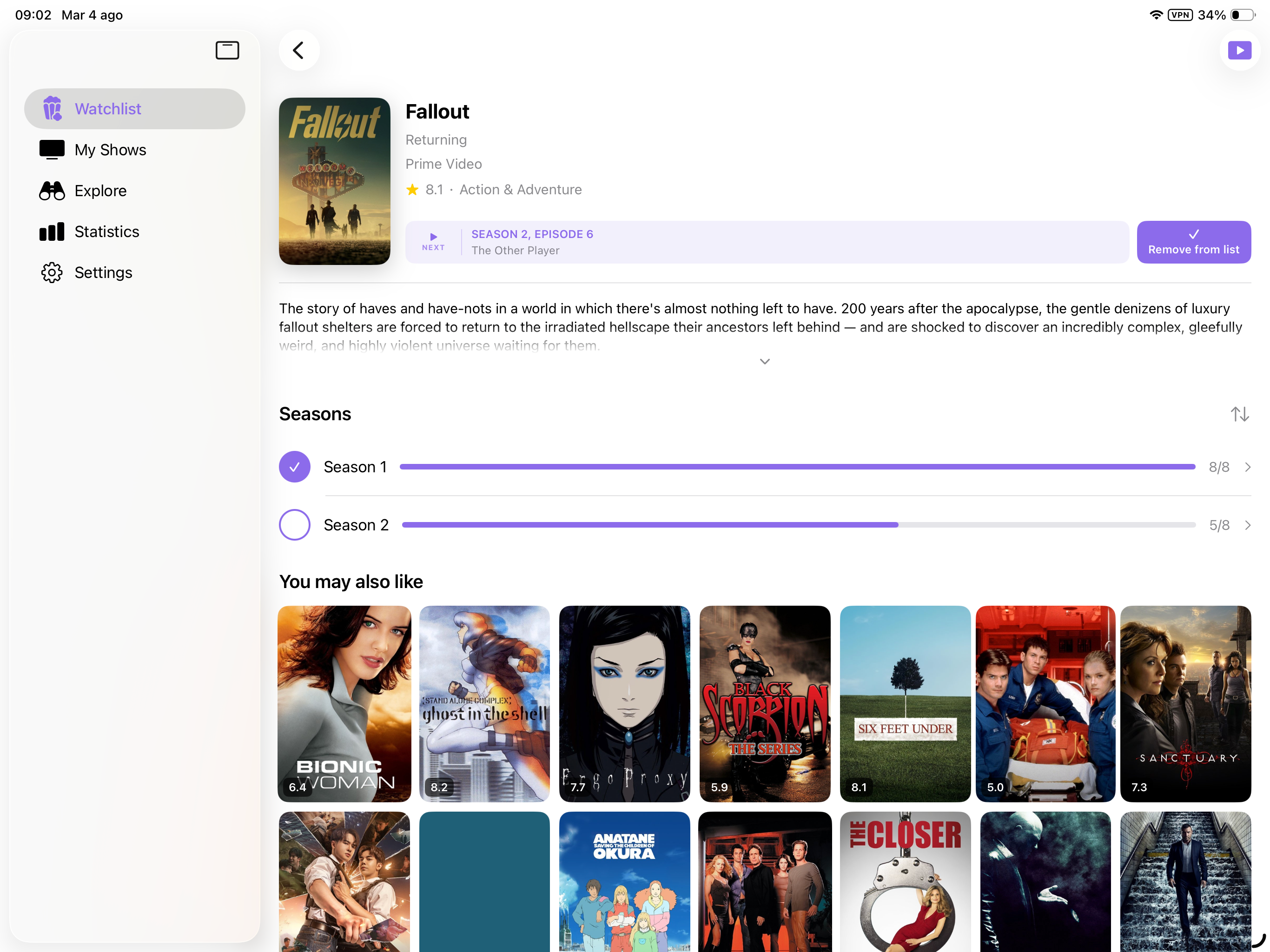1270x952 pixels.
Task: Tap the yellow rating star
Action: click(x=412, y=190)
